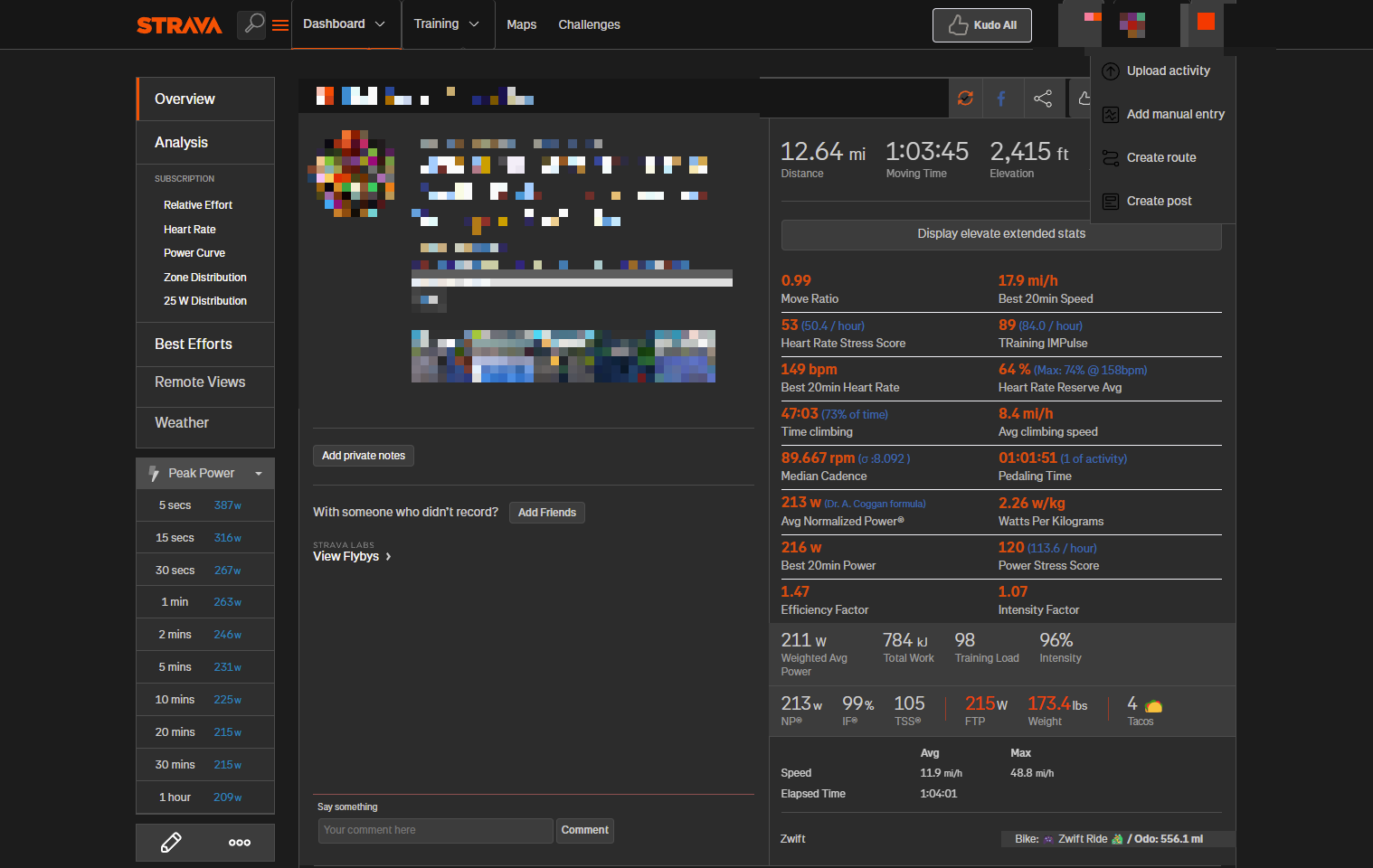
Task: Select the 5 mins peak power row
Action: [x=205, y=667]
